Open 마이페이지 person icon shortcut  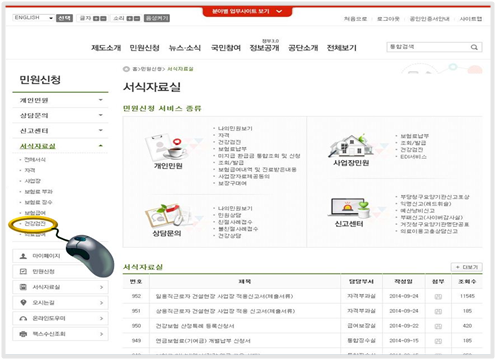pyautogui.click(x=23, y=256)
